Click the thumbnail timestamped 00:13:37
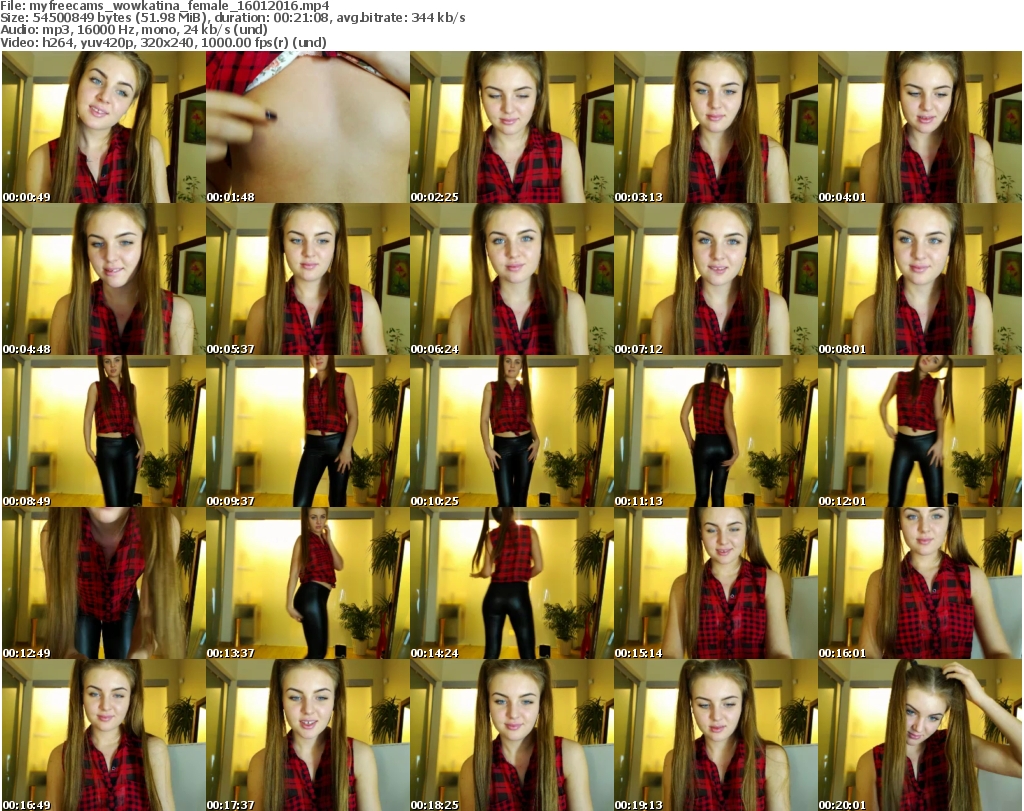1024x811 pixels. pos(308,583)
